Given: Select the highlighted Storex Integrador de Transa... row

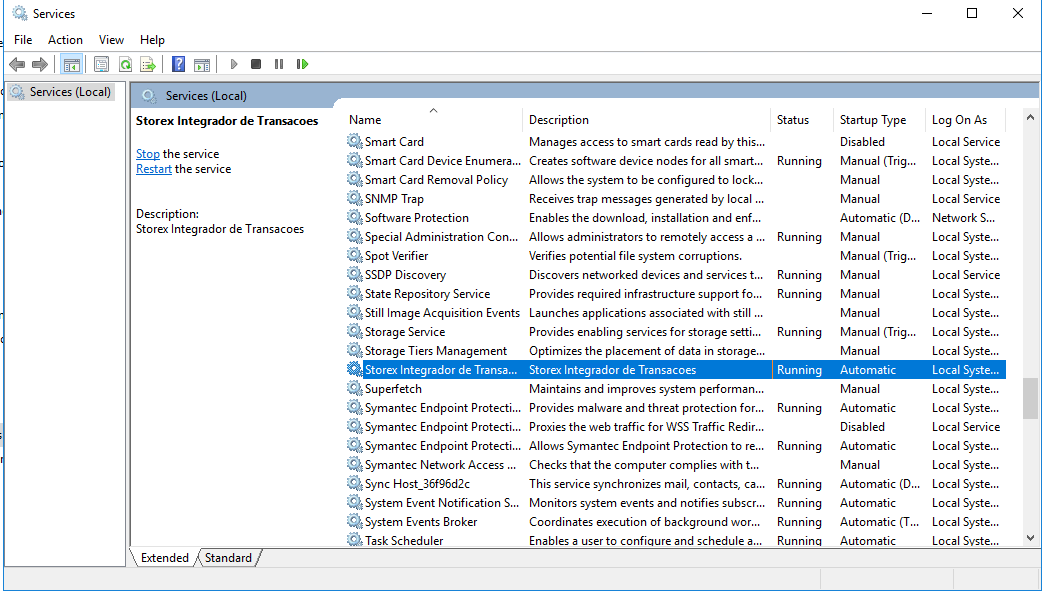Looking at the screenshot, I should point(675,370).
